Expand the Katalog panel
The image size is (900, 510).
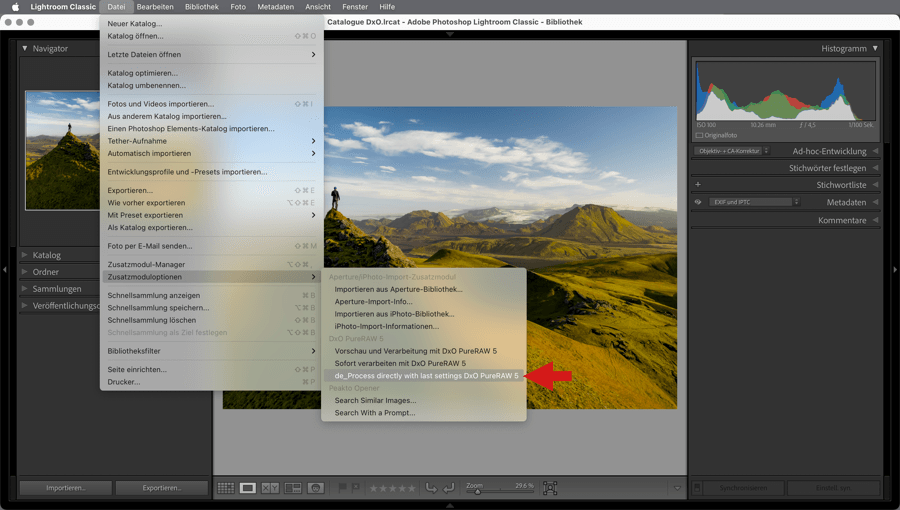[25, 255]
